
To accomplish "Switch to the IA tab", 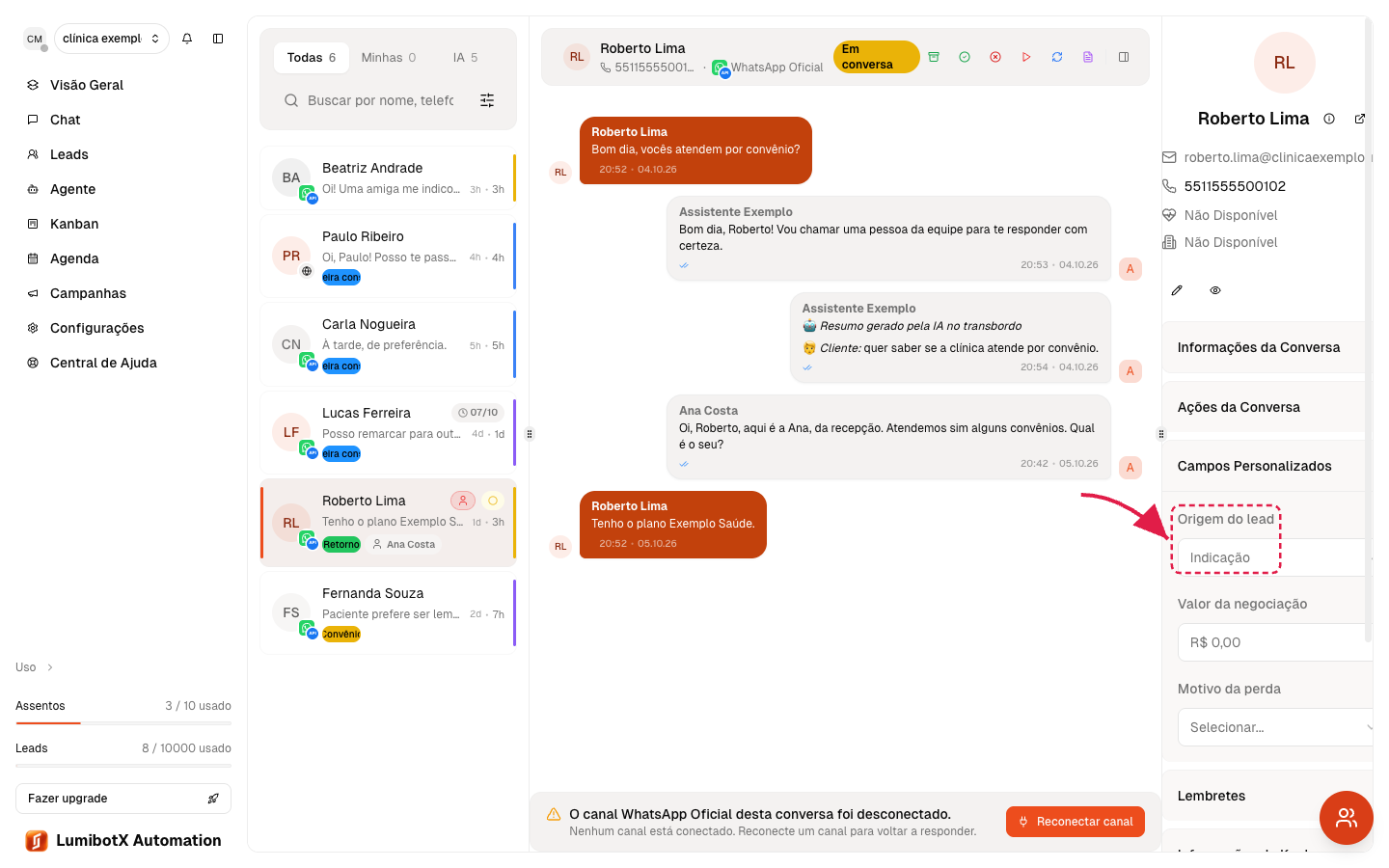I will pos(465,58).
